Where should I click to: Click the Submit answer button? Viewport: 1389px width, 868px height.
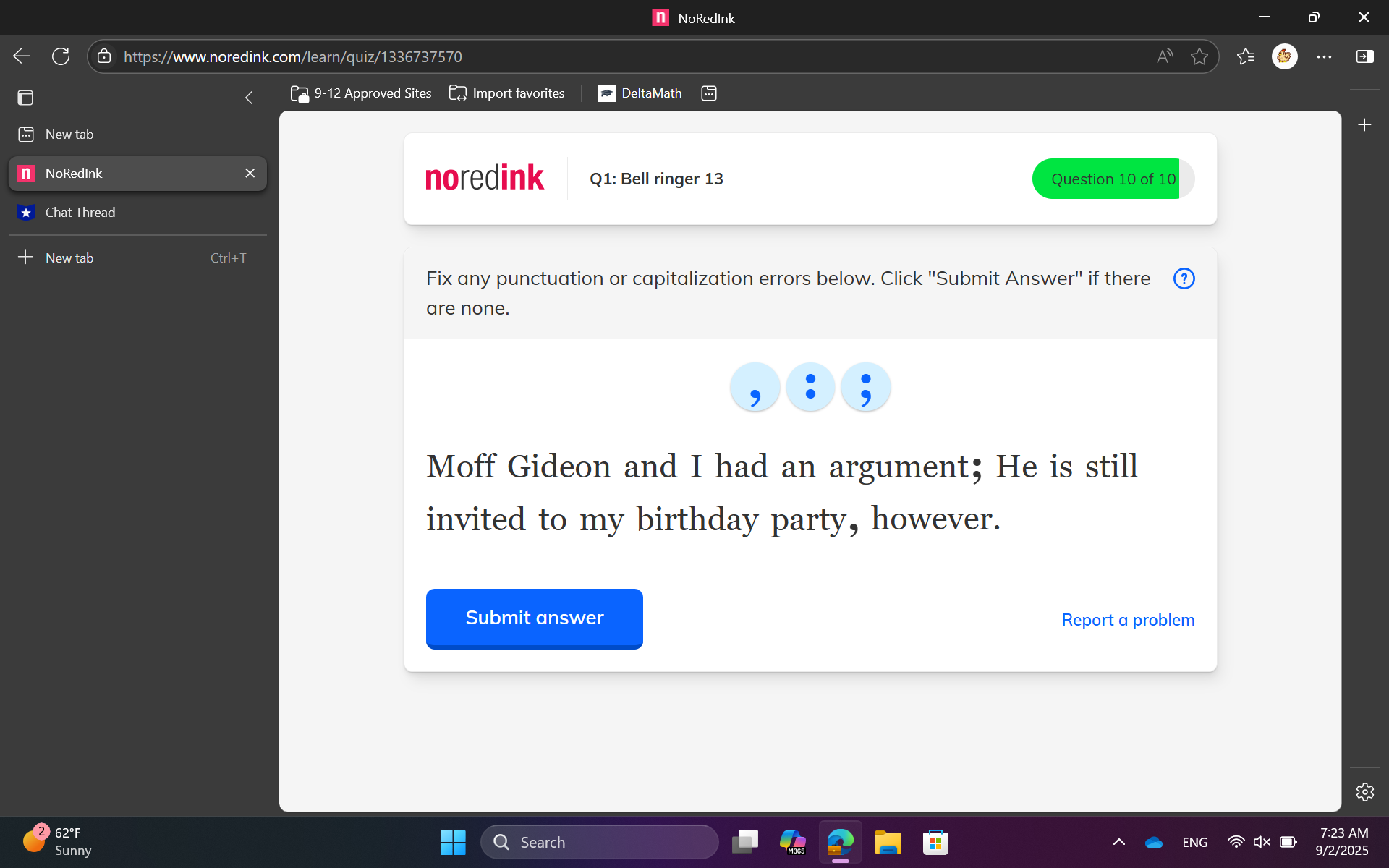(534, 618)
